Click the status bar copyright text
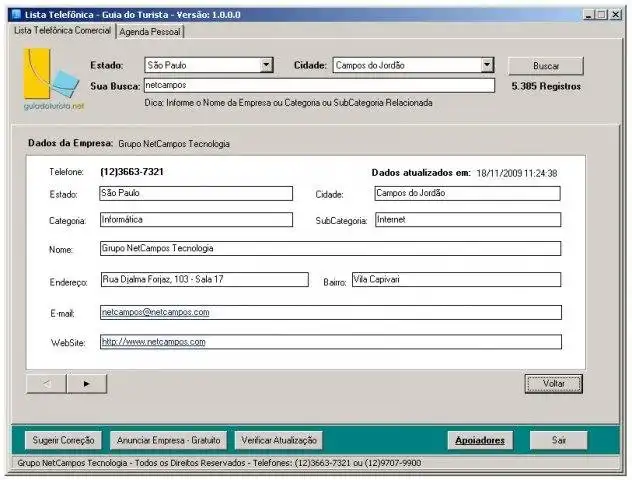The height and width of the screenshot is (480, 632). [x=219, y=463]
